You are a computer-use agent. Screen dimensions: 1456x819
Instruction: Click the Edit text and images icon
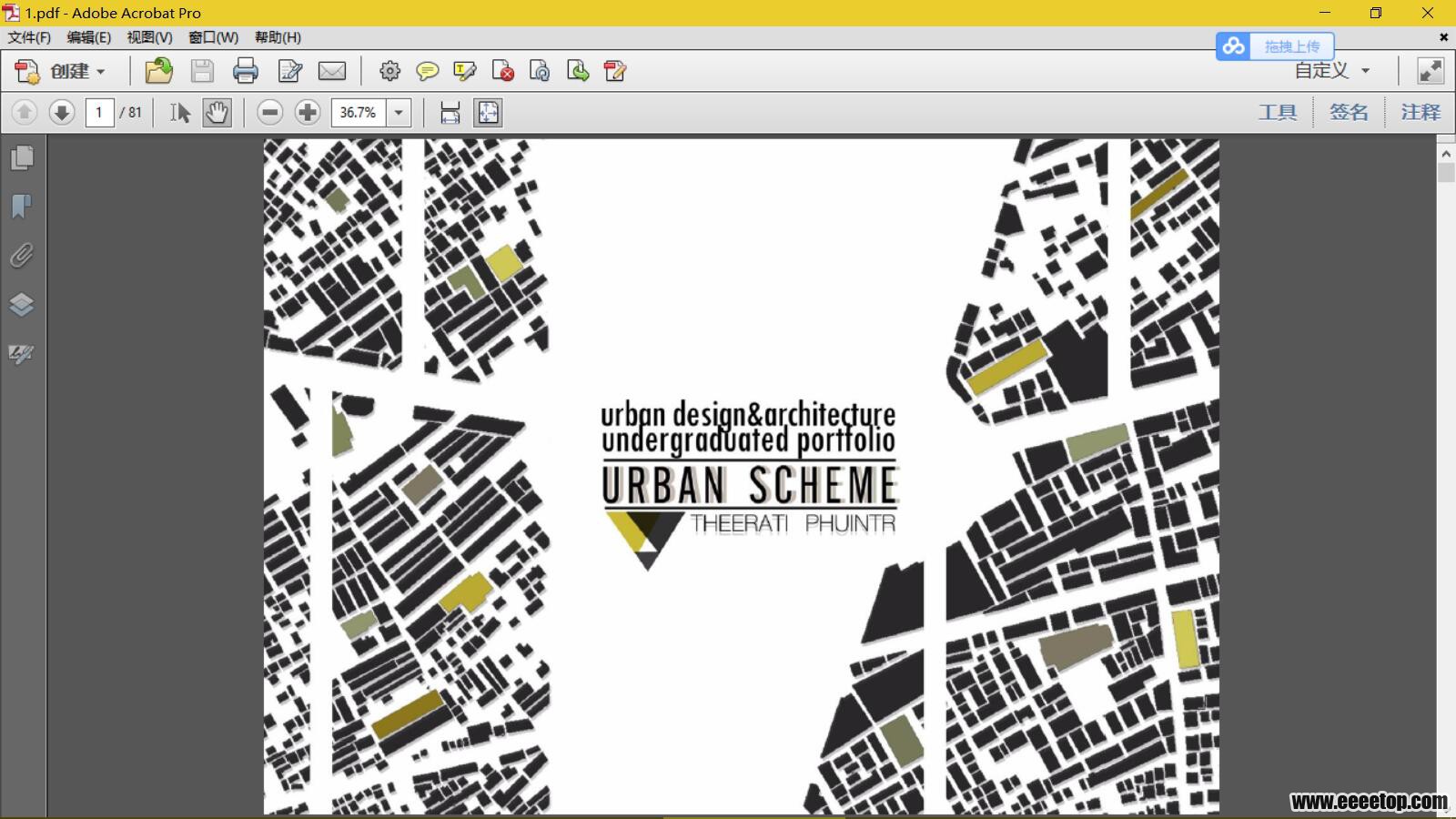click(290, 71)
